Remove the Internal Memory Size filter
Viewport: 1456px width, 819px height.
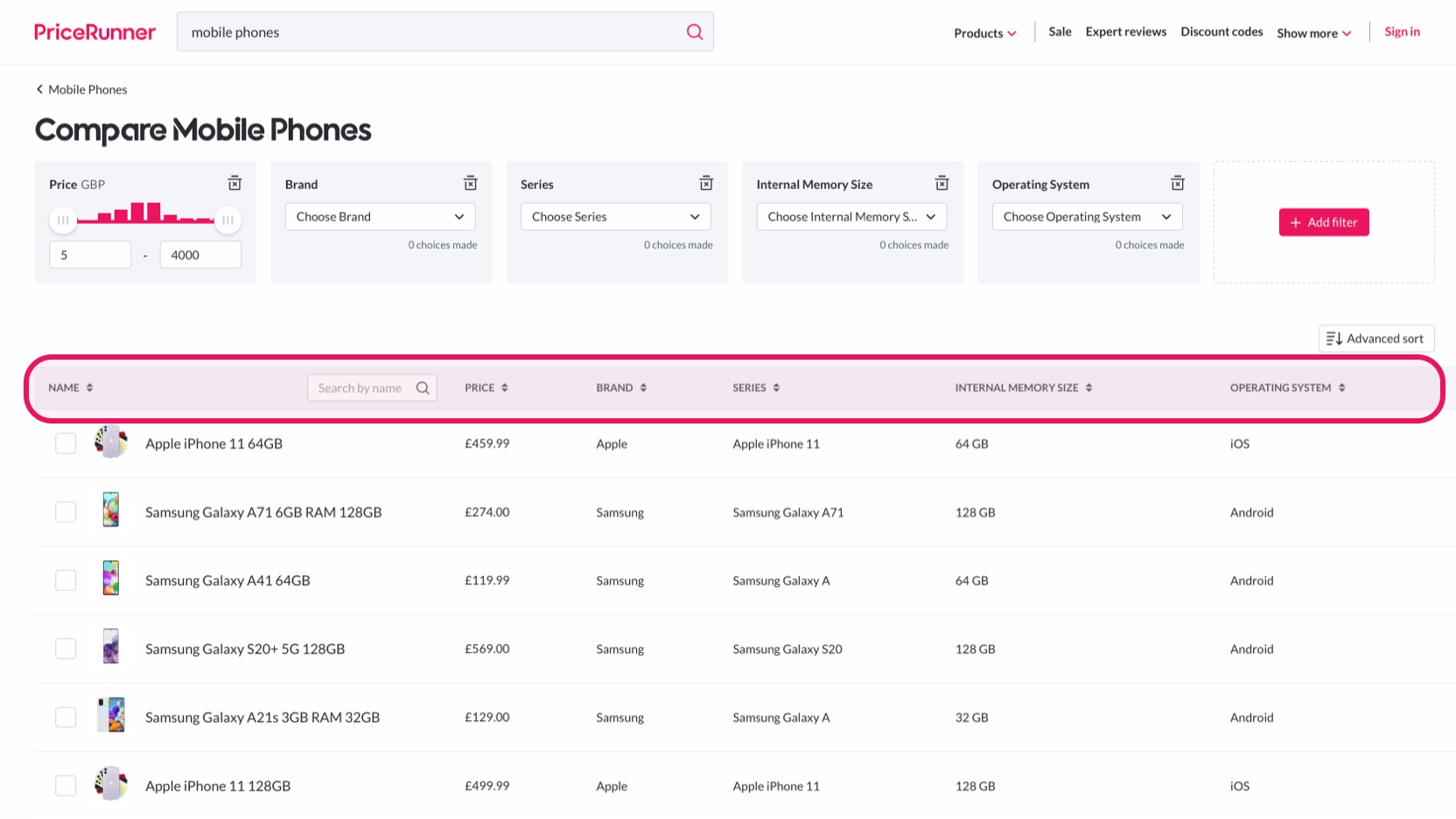[x=942, y=184]
